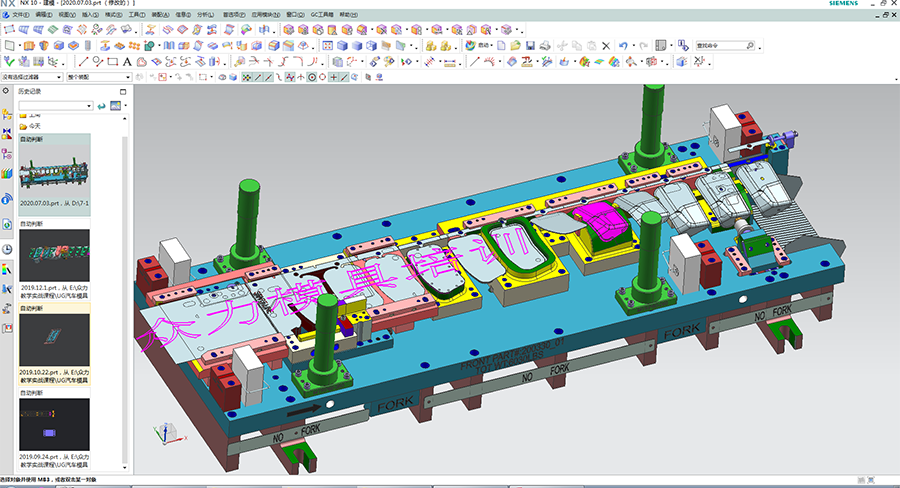
Task: Click the Print icon
Action: 545,46
